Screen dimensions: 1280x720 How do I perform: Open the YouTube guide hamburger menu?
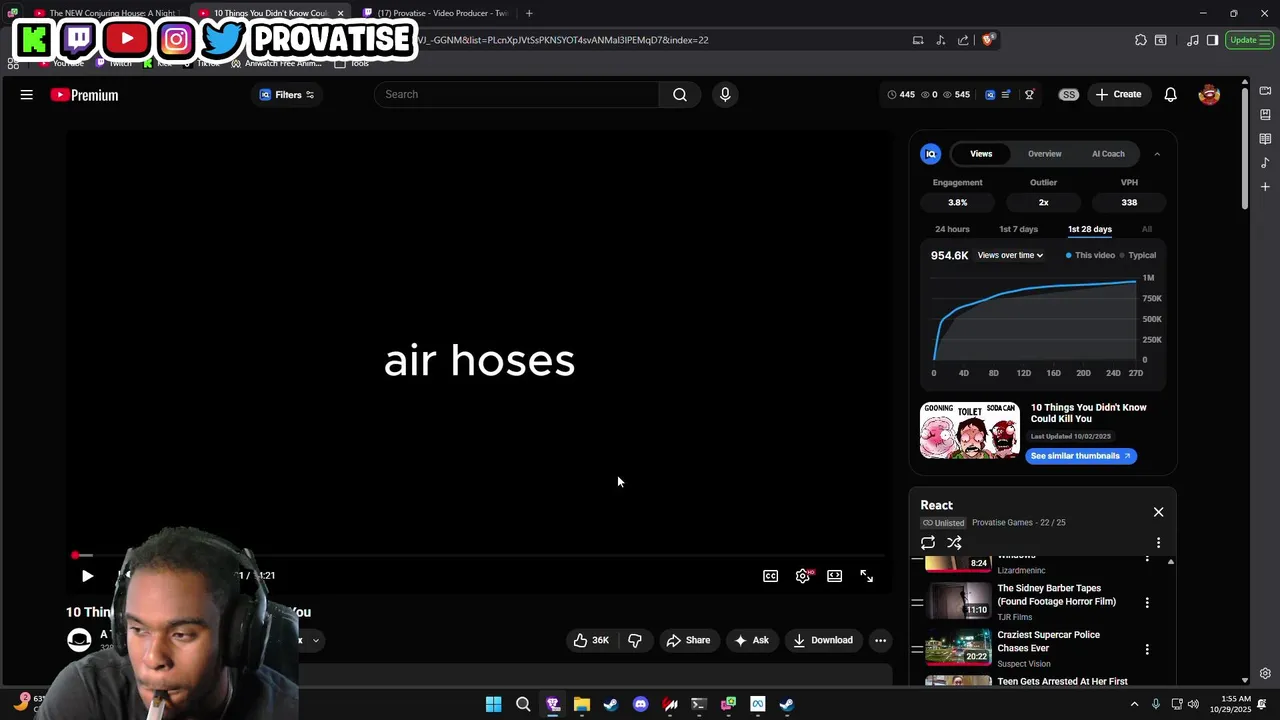[x=27, y=95]
